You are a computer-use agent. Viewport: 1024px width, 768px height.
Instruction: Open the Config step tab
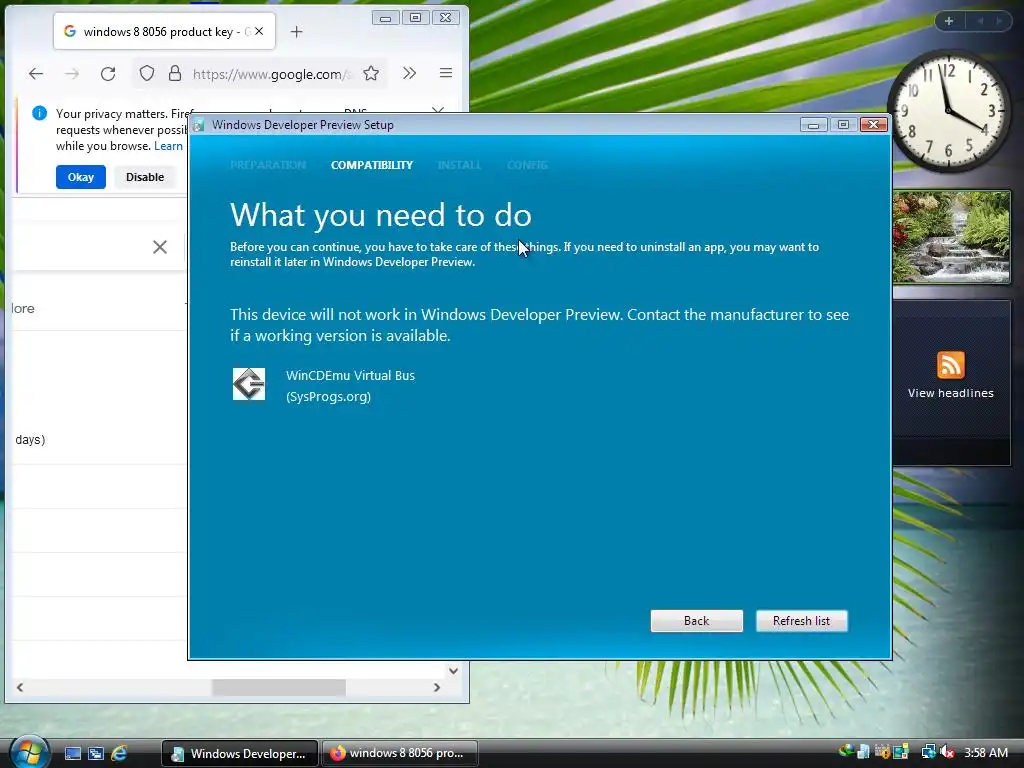(x=527, y=165)
